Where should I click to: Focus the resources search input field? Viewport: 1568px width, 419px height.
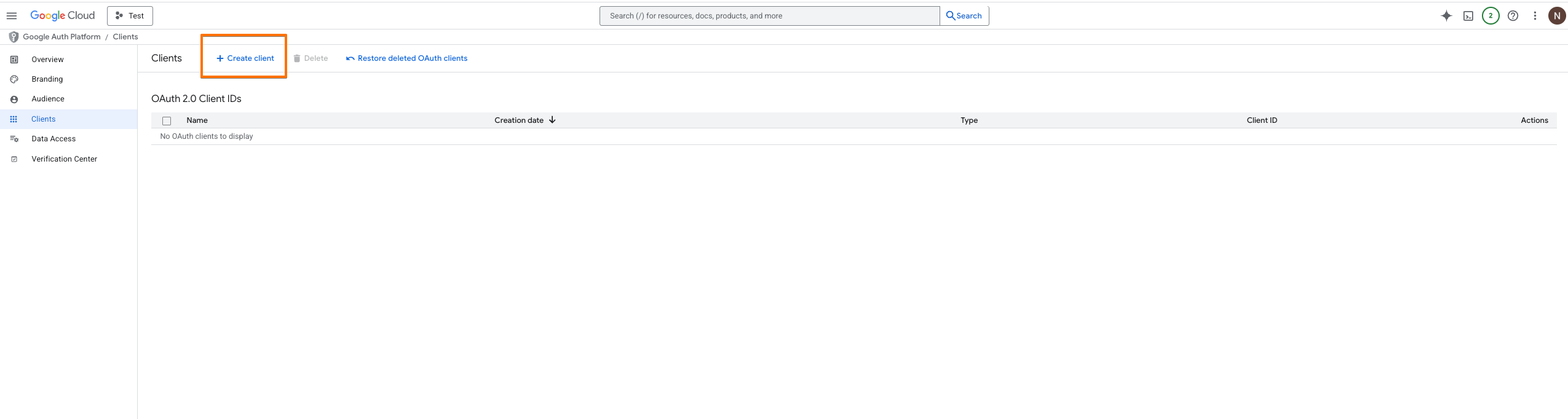(769, 16)
